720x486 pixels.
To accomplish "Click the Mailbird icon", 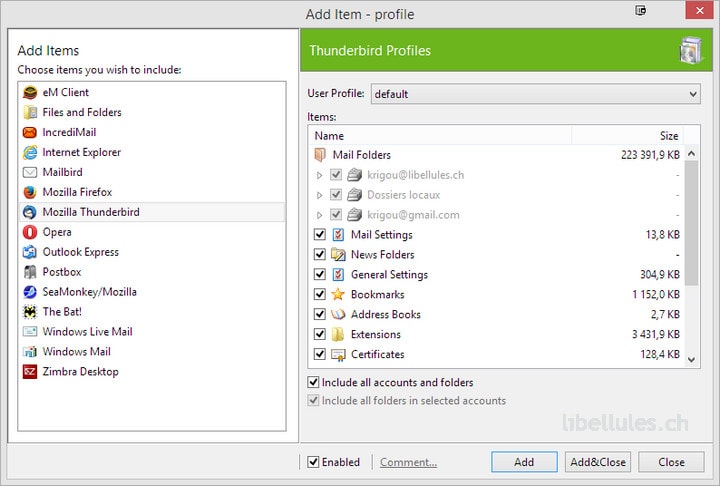I will point(30,172).
